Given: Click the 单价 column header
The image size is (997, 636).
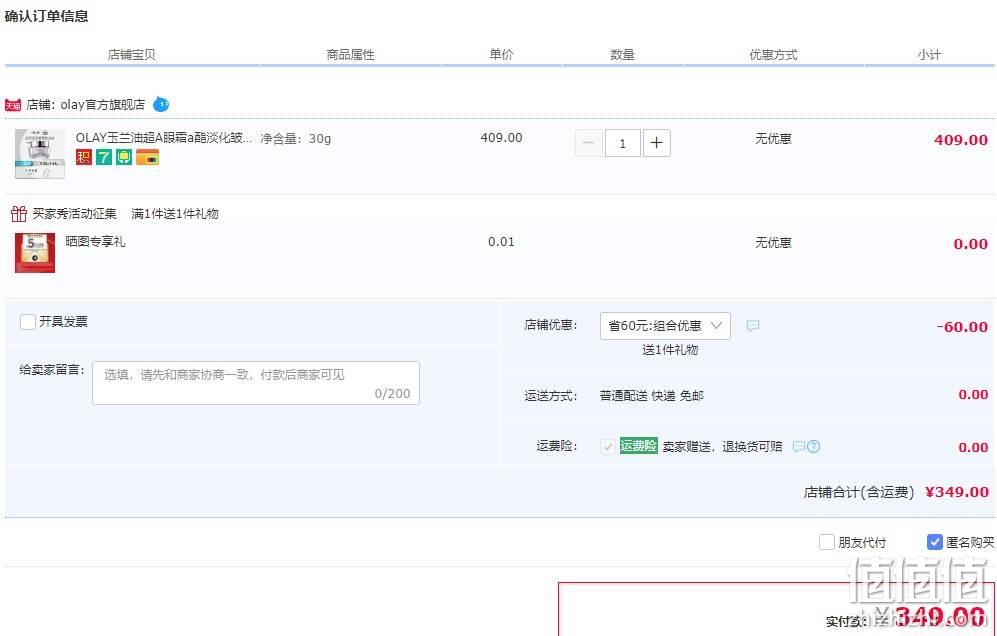Looking at the screenshot, I should tap(501, 55).
